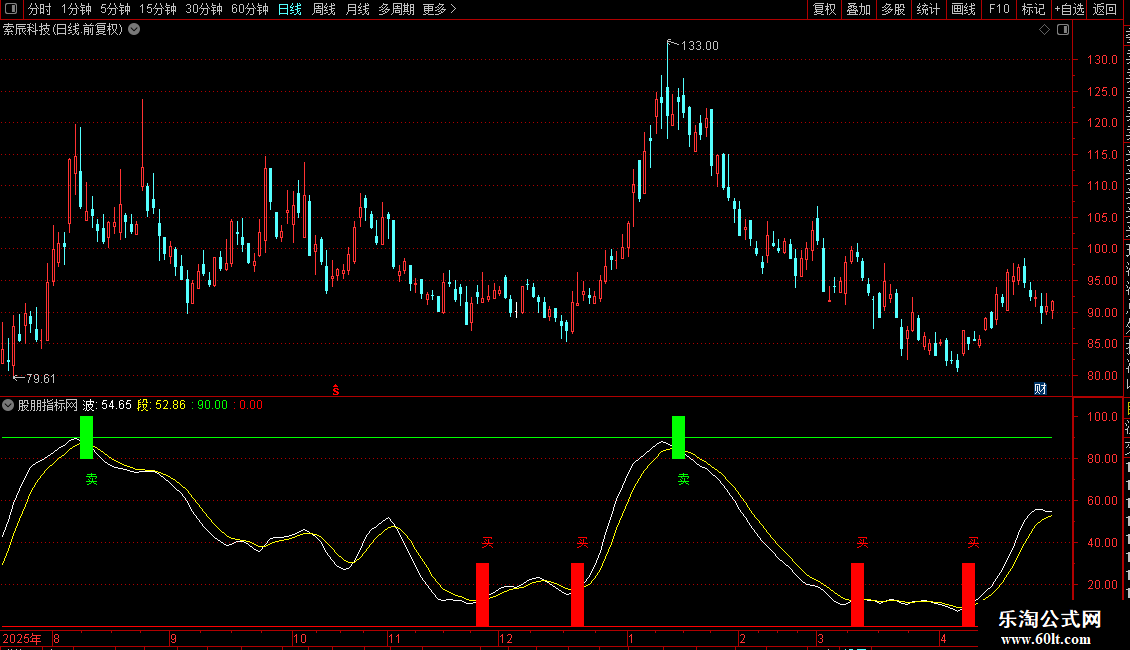Open the 统计 statistics tool
The image size is (1130, 650).
(x=928, y=9)
